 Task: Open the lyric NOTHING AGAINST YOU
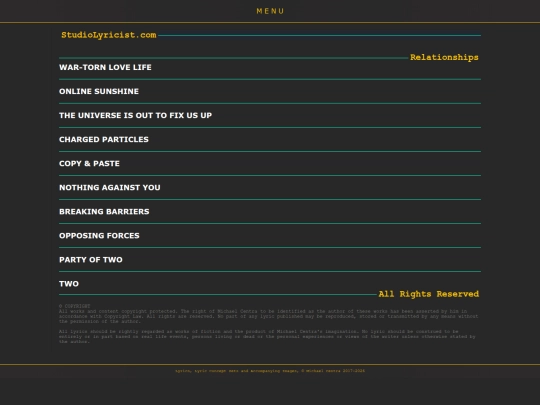tap(110, 188)
